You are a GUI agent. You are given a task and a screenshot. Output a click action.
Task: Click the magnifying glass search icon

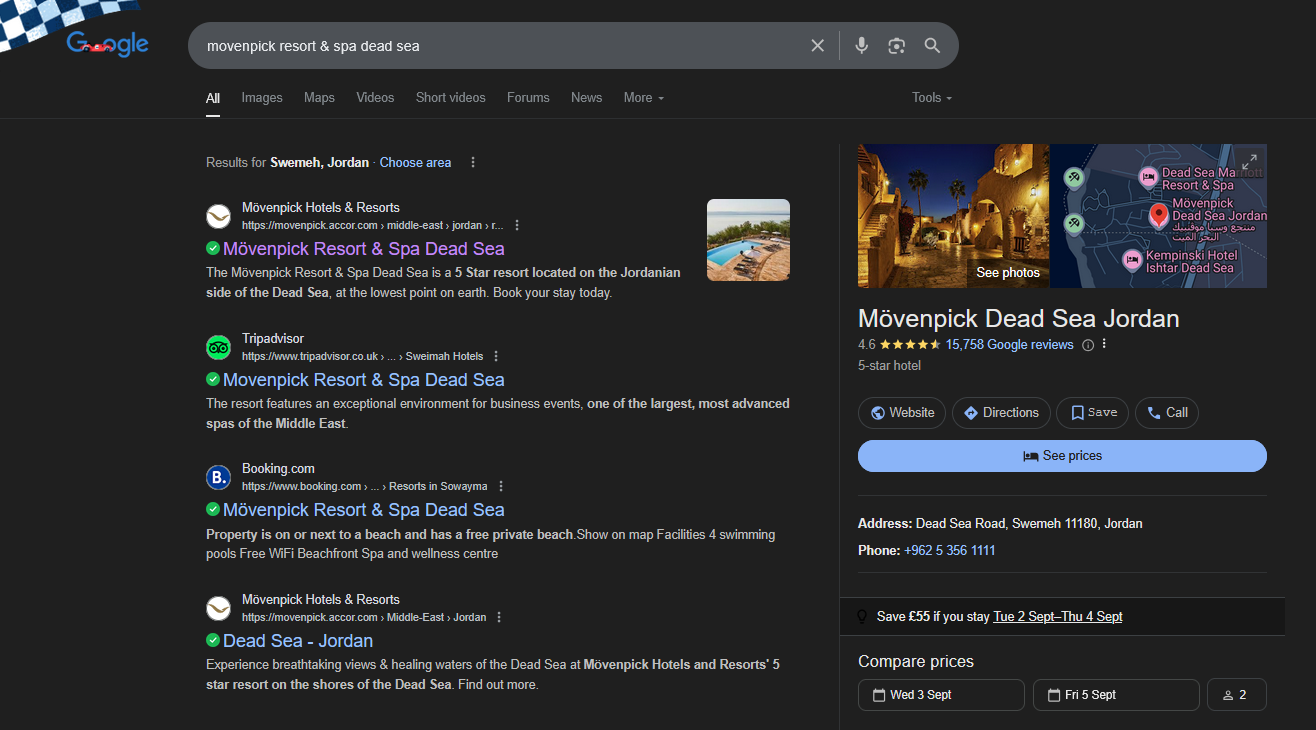click(x=932, y=46)
